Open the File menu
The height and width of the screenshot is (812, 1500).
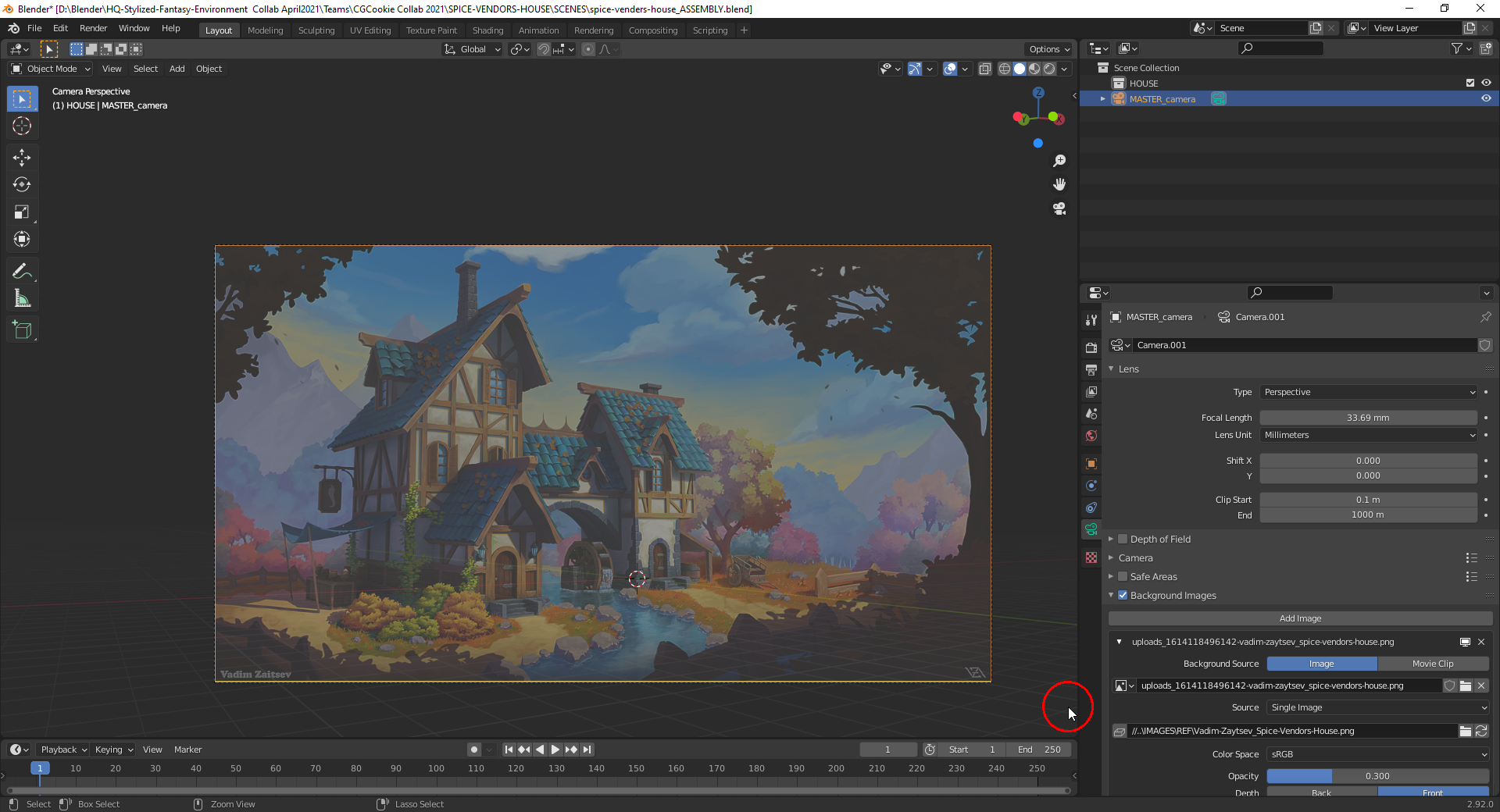[x=34, y=29]
